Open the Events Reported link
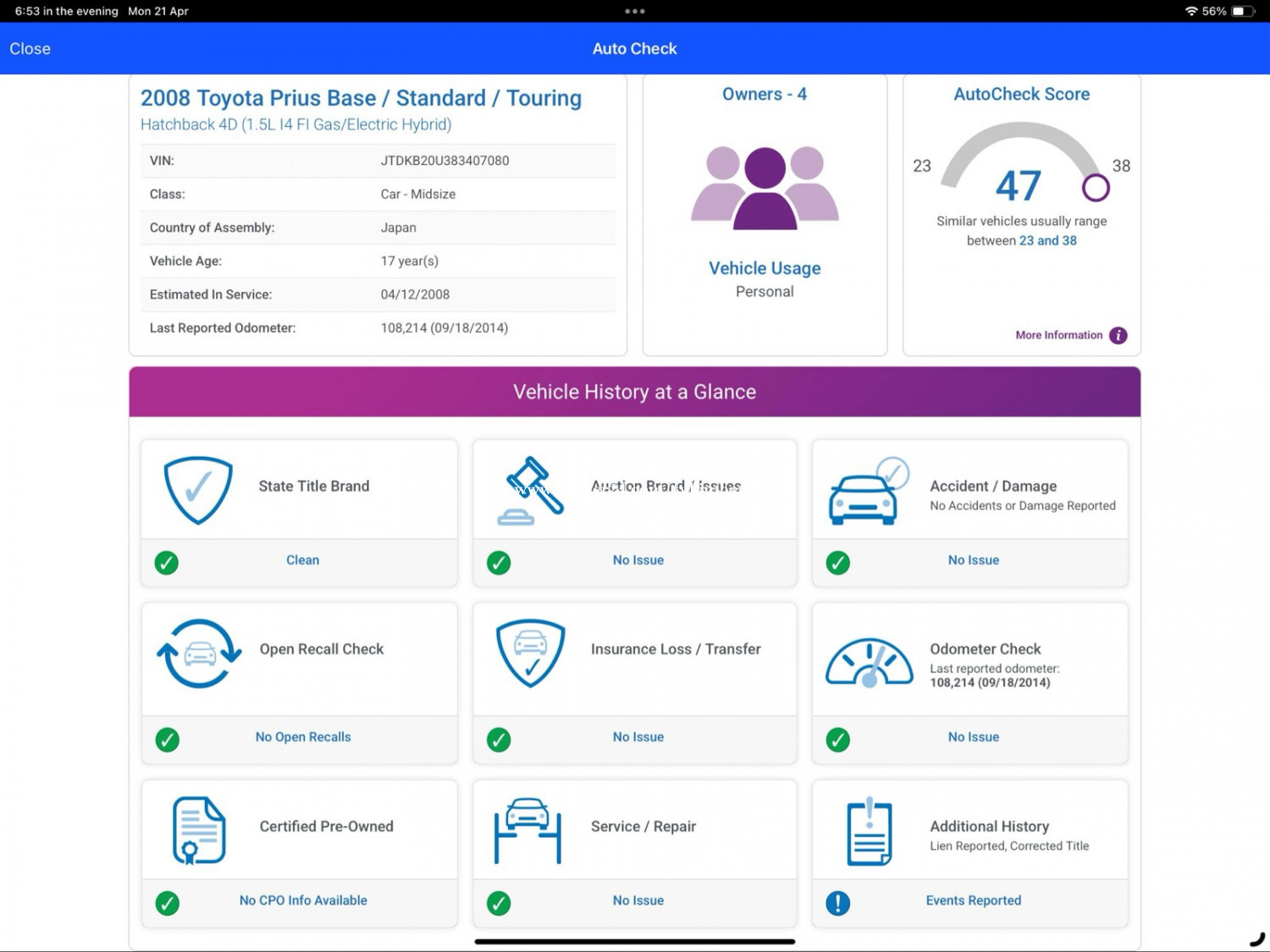Screen dimensions: 1270x952 tap(974, 900)
